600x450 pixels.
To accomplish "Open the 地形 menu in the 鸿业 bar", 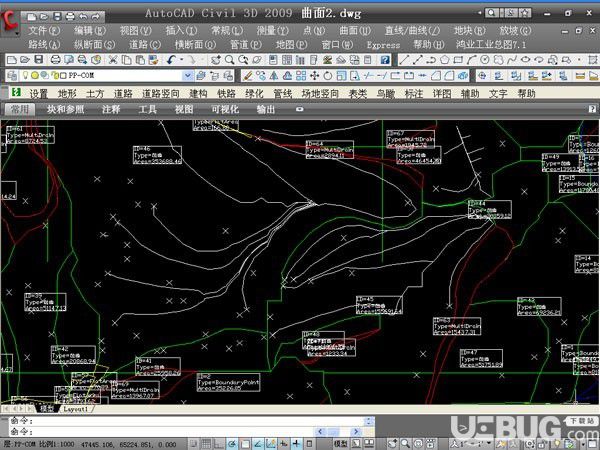I will coord(67,93).
